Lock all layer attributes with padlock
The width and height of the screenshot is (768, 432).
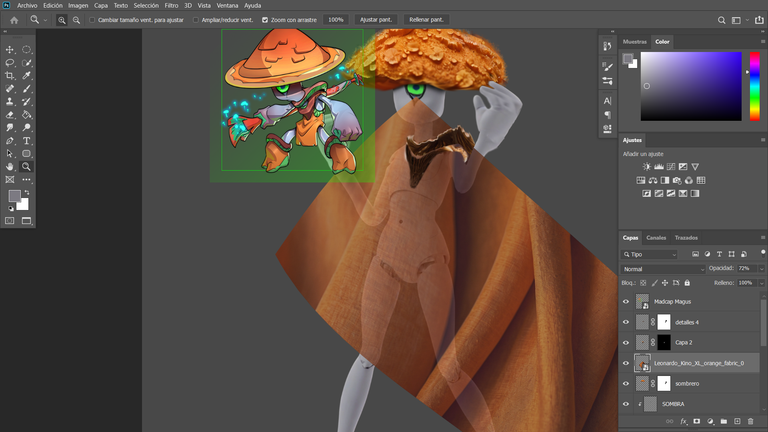(x=687, y=283)
